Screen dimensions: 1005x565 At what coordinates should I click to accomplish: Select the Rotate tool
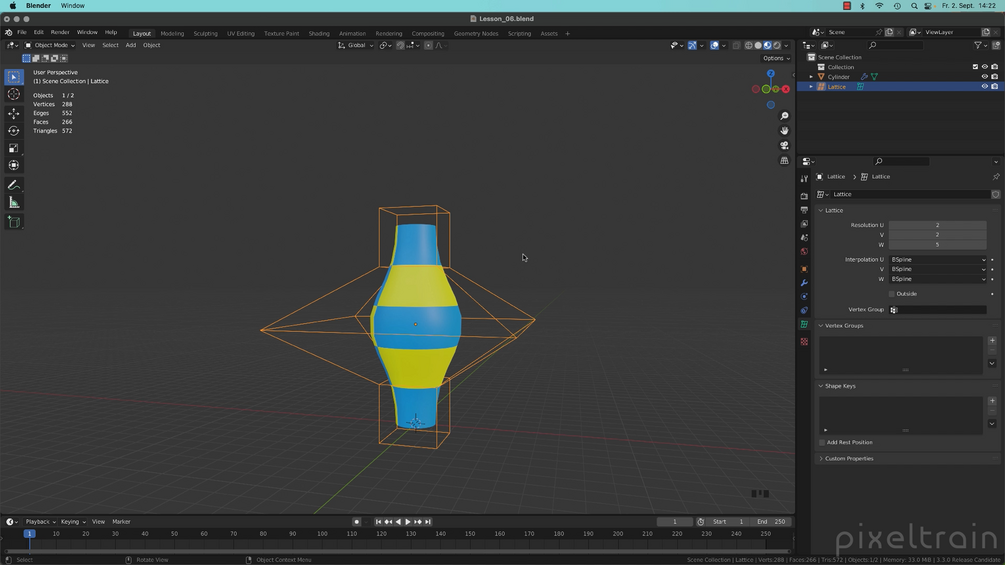click(x=13, y=131)
